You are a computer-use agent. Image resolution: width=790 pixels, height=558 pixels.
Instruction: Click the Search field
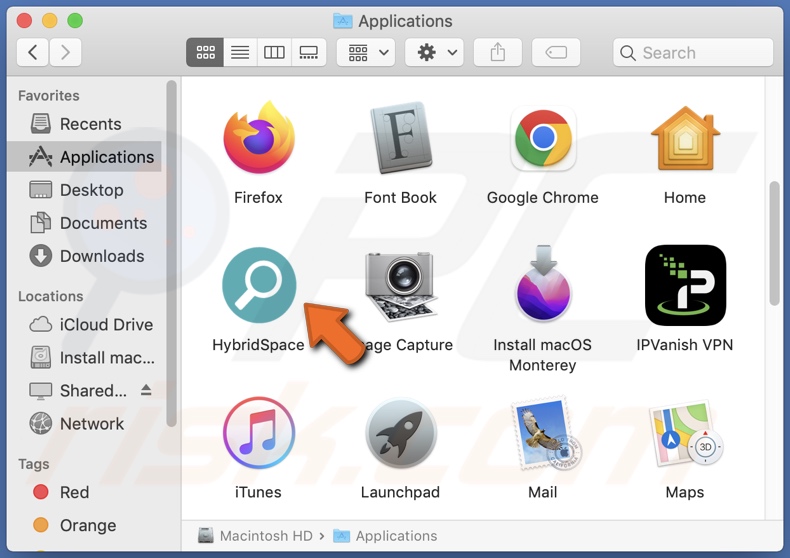pyautogui.click(x=693, y=52)
